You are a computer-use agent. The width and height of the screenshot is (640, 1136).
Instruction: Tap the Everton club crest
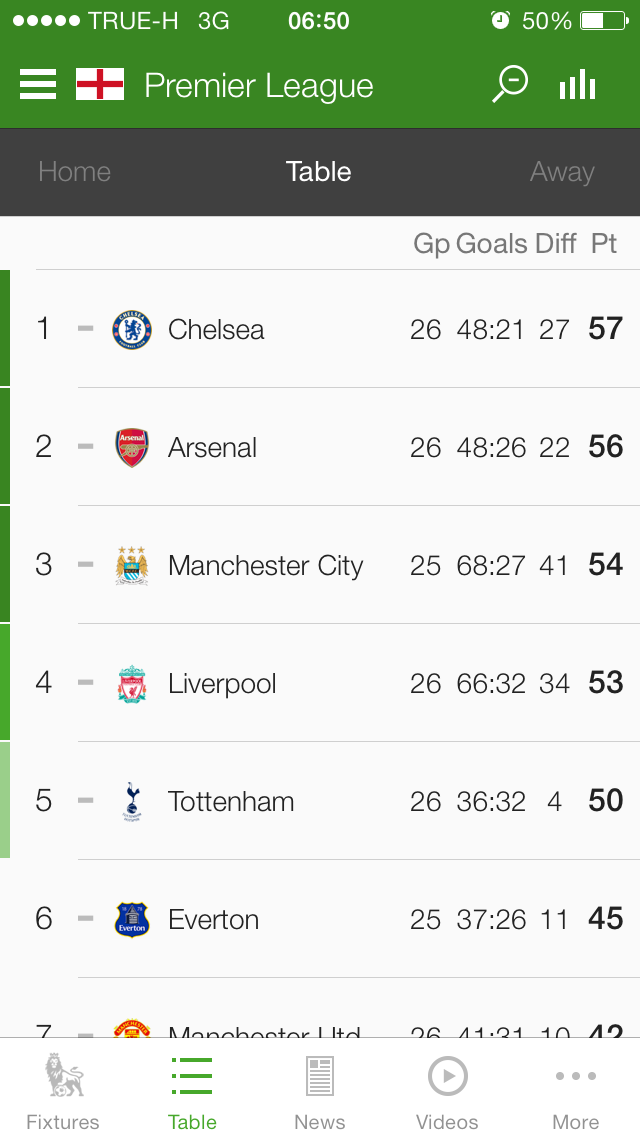132,919
